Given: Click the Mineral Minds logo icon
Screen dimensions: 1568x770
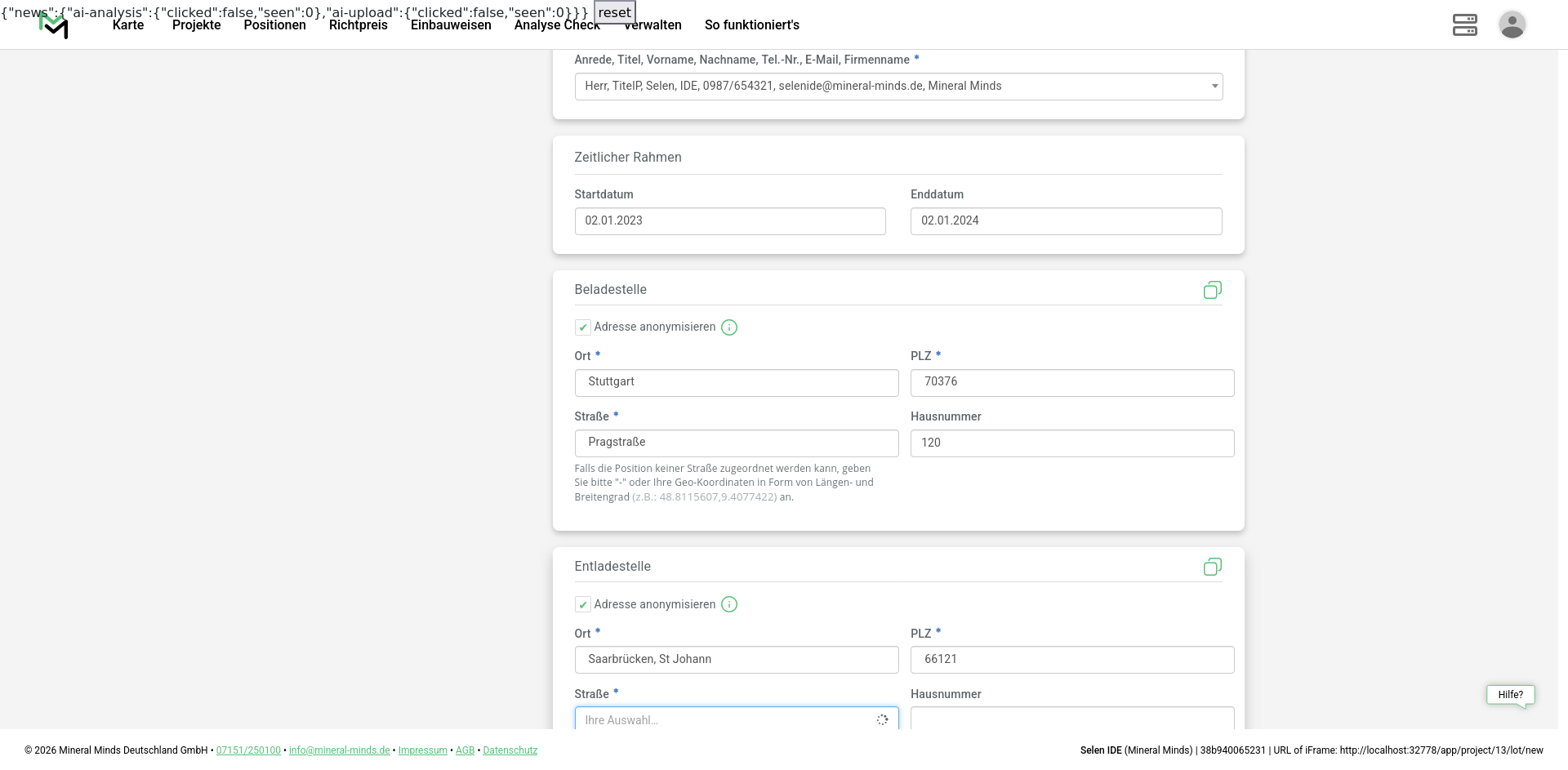Looking at the screenshot, I should click(54, 26).
